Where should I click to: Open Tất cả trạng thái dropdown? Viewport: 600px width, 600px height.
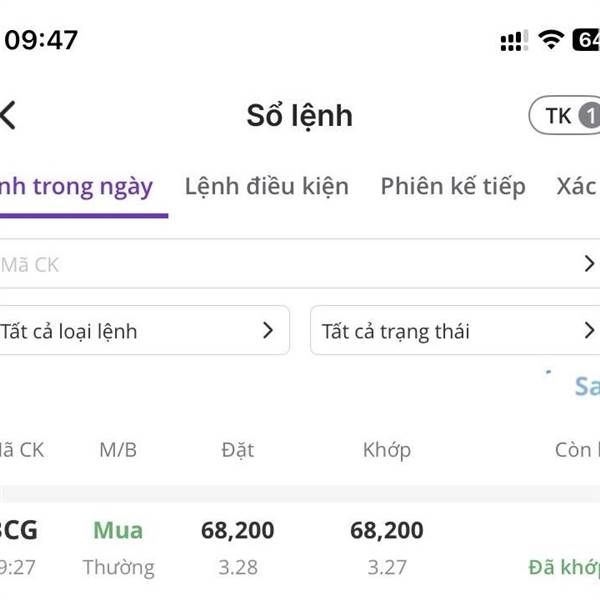coord(456,331)
